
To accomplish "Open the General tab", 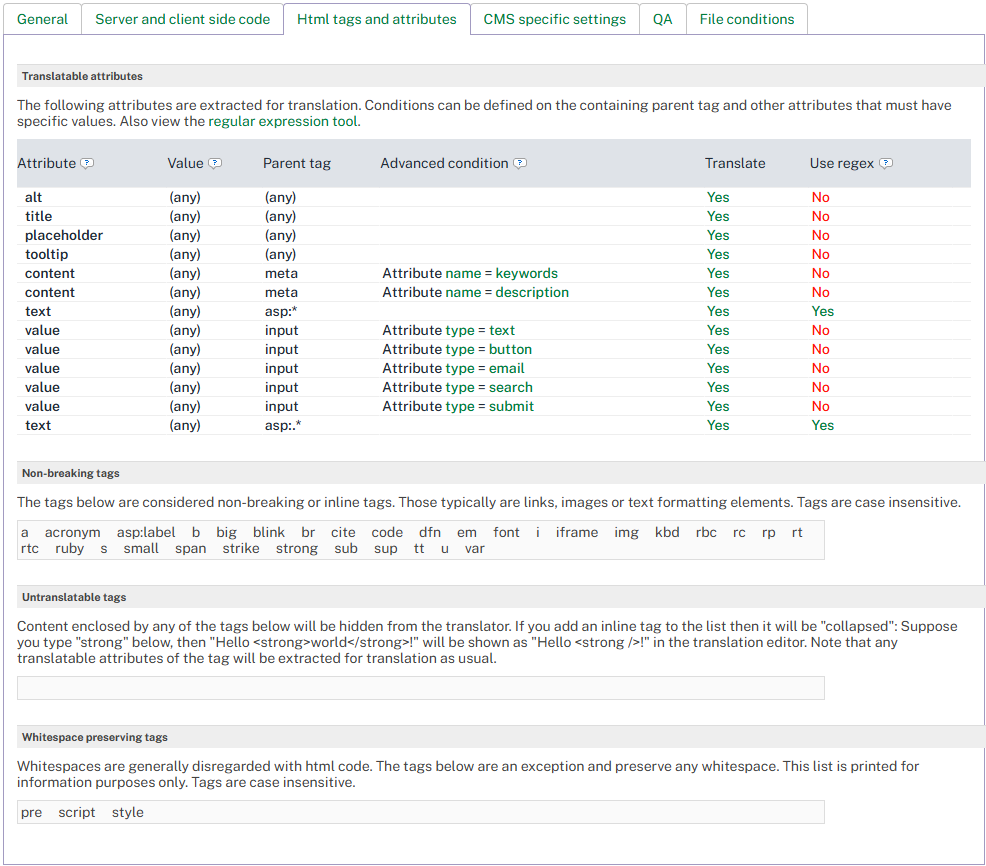I will point(43,19).
